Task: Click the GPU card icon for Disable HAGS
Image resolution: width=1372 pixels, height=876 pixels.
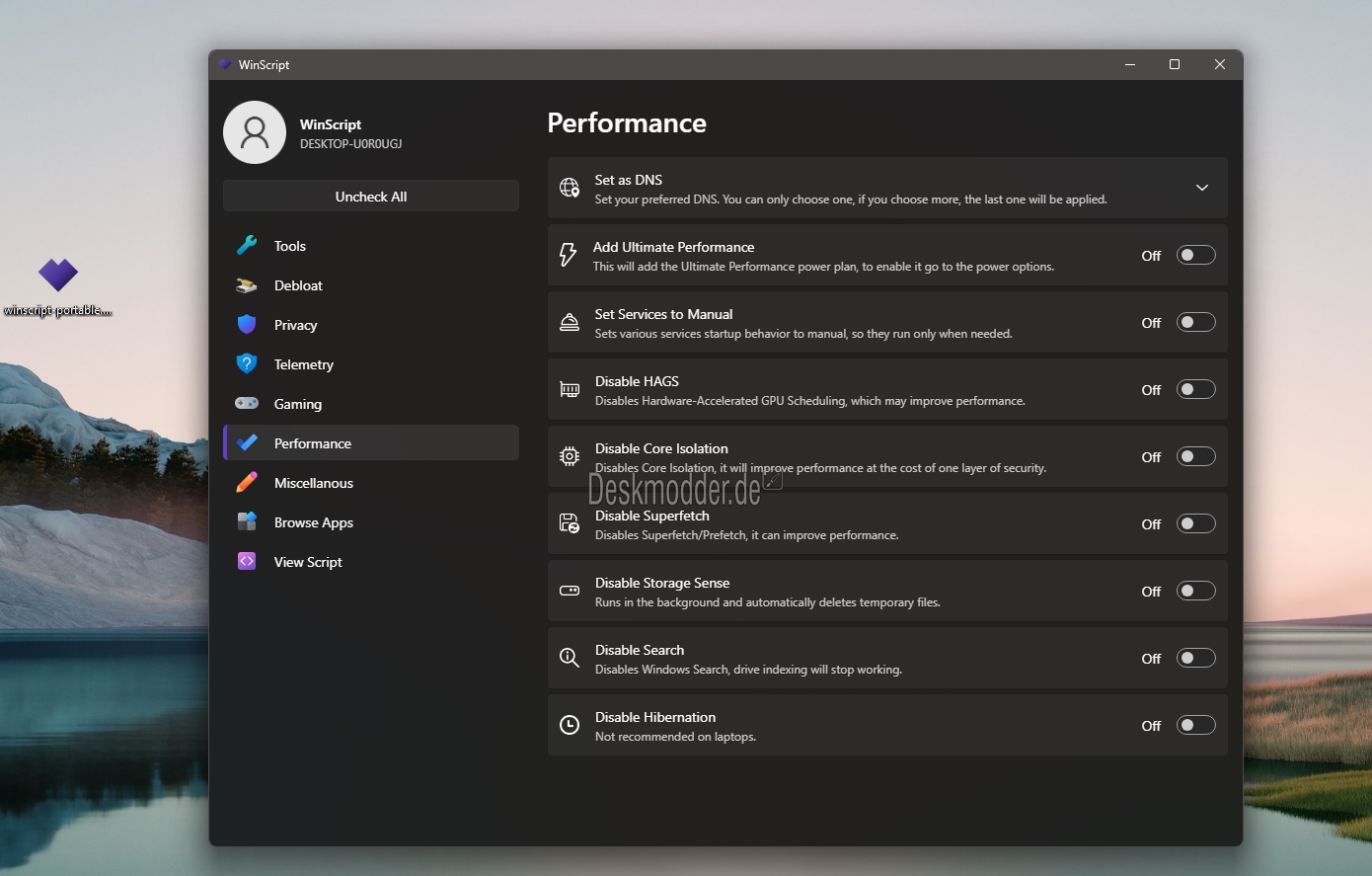Action: click(x=570, y=389)
